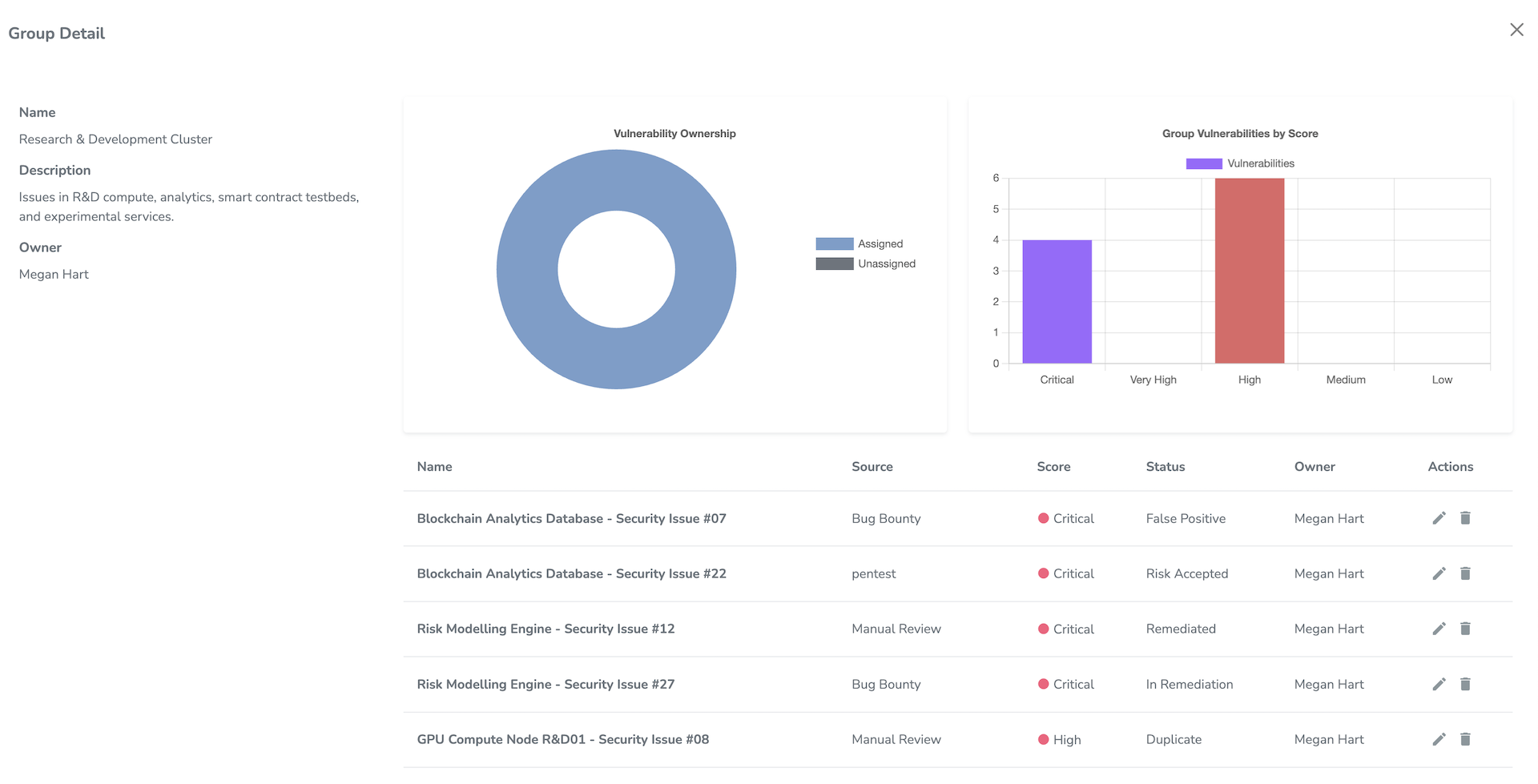Edit Risk Modelling Engine Security Issue #12
1538x784 pixels.
(x=1439, y=629)
